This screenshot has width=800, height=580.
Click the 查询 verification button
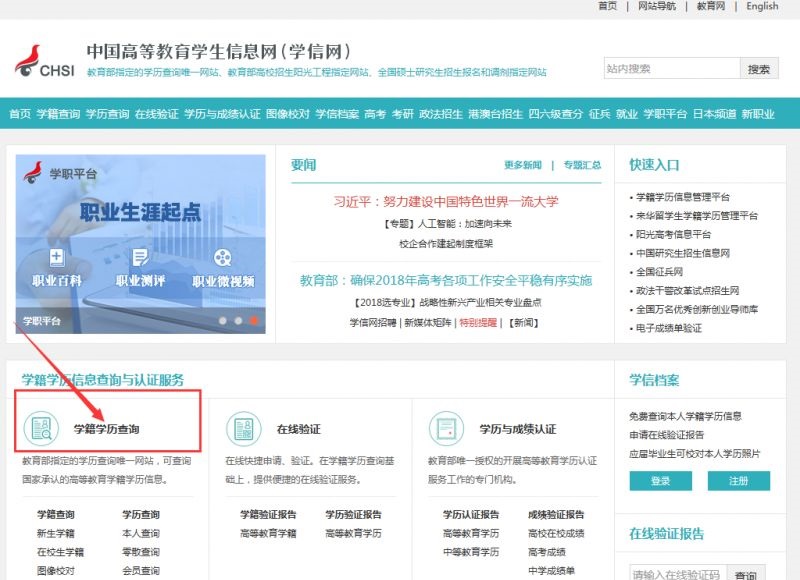coord(746,575)
